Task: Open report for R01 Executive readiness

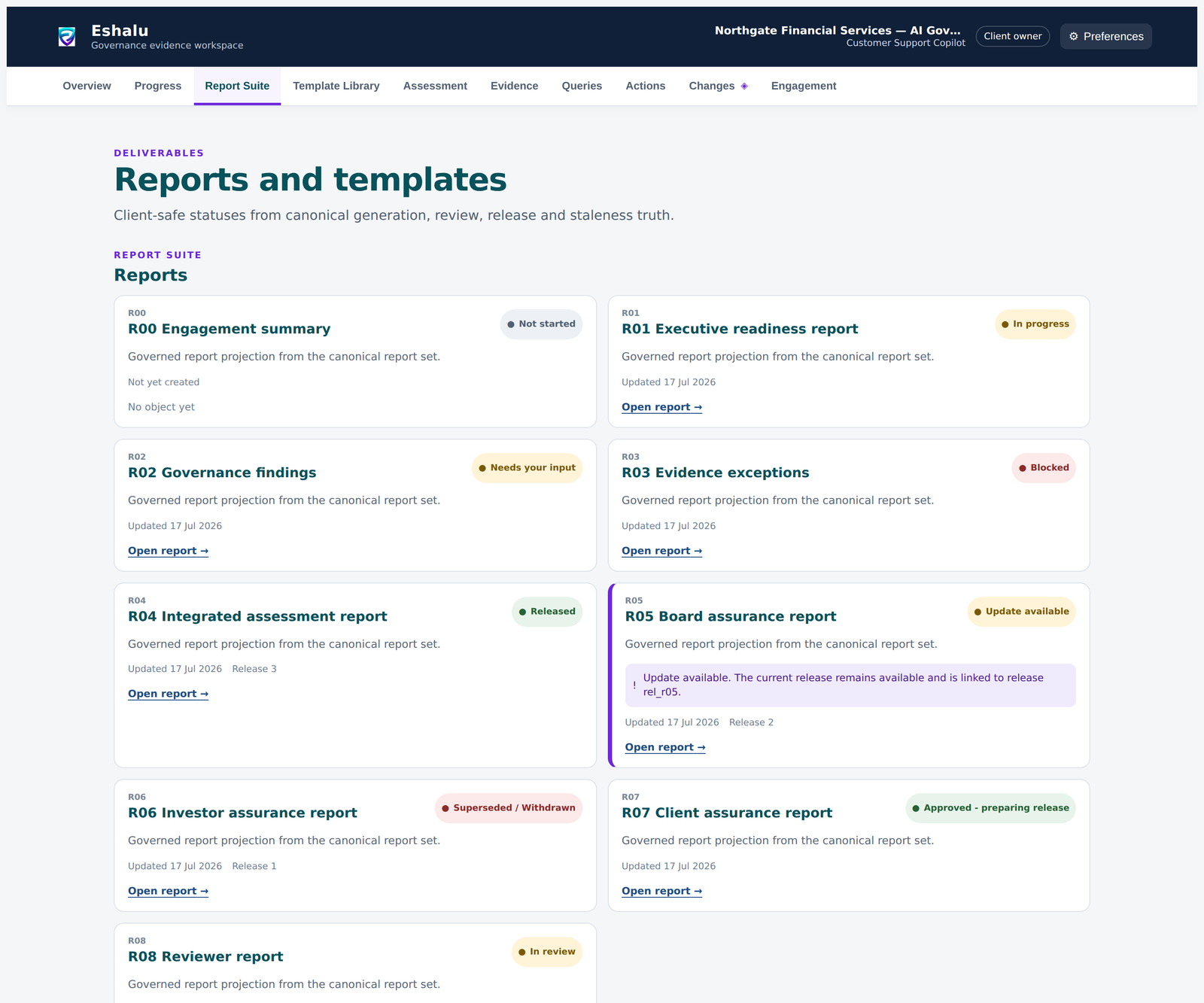Action: pyautogui.click(x=661, y=407)
